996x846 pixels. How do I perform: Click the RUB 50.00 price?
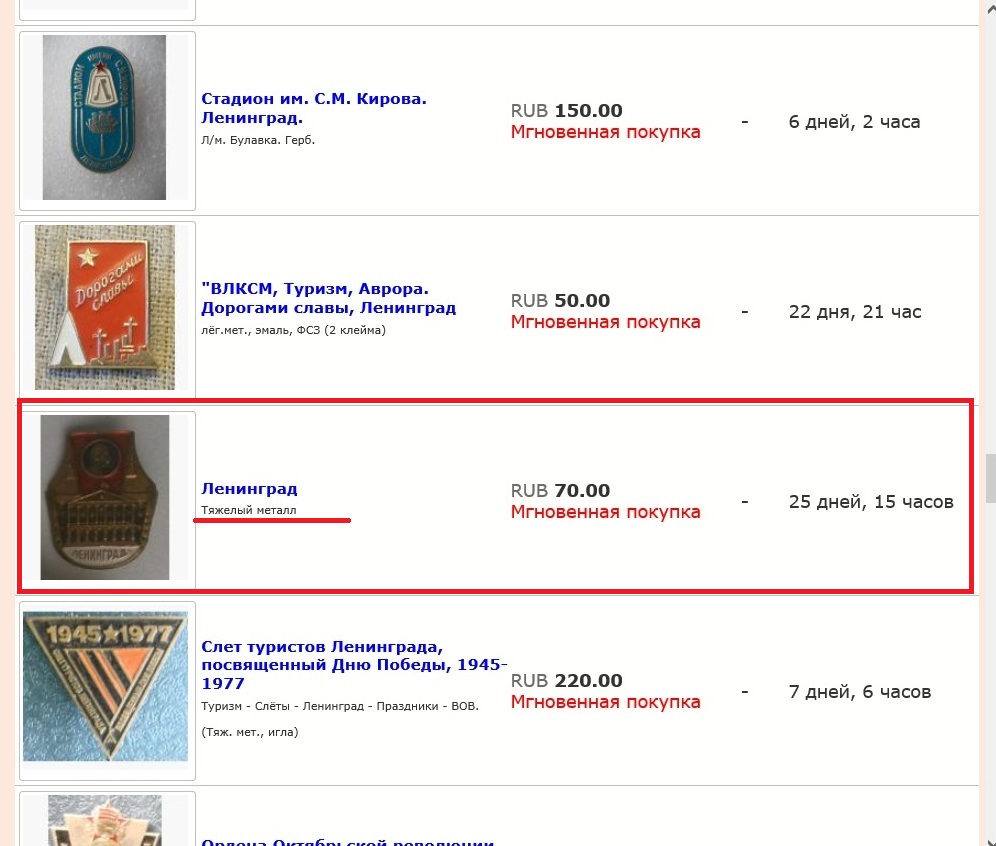click(x=560, y=301)
